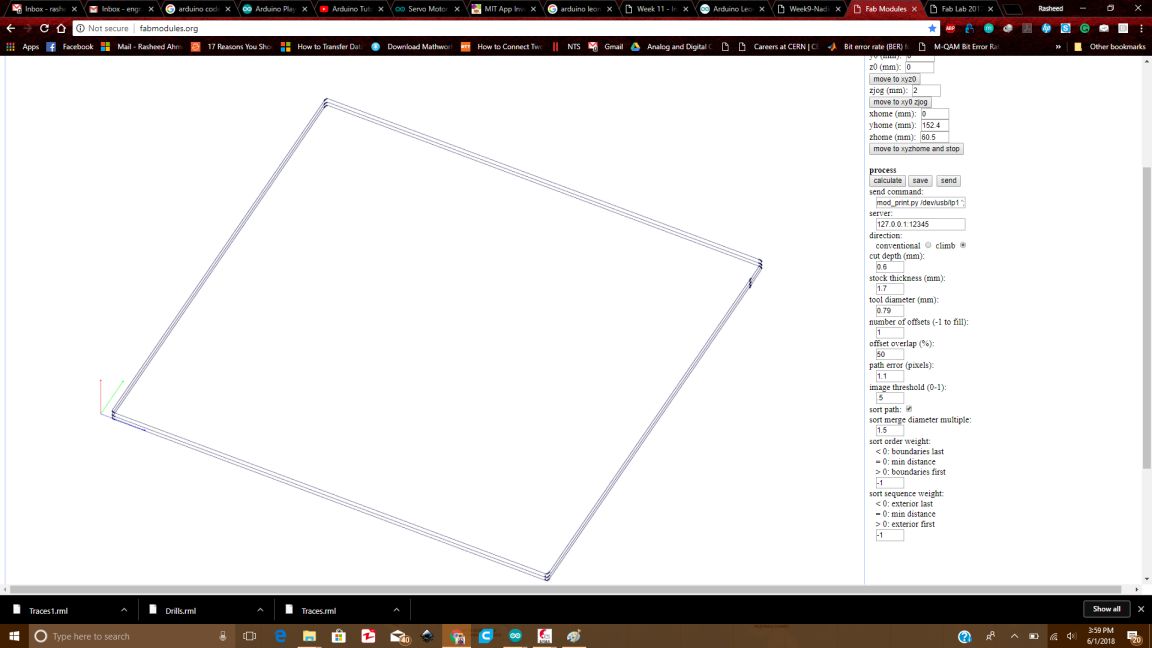The height and width of the screenshot is (648, 1152).
Task: Click the move to xyz0 button
Action: tap(894, 79)
